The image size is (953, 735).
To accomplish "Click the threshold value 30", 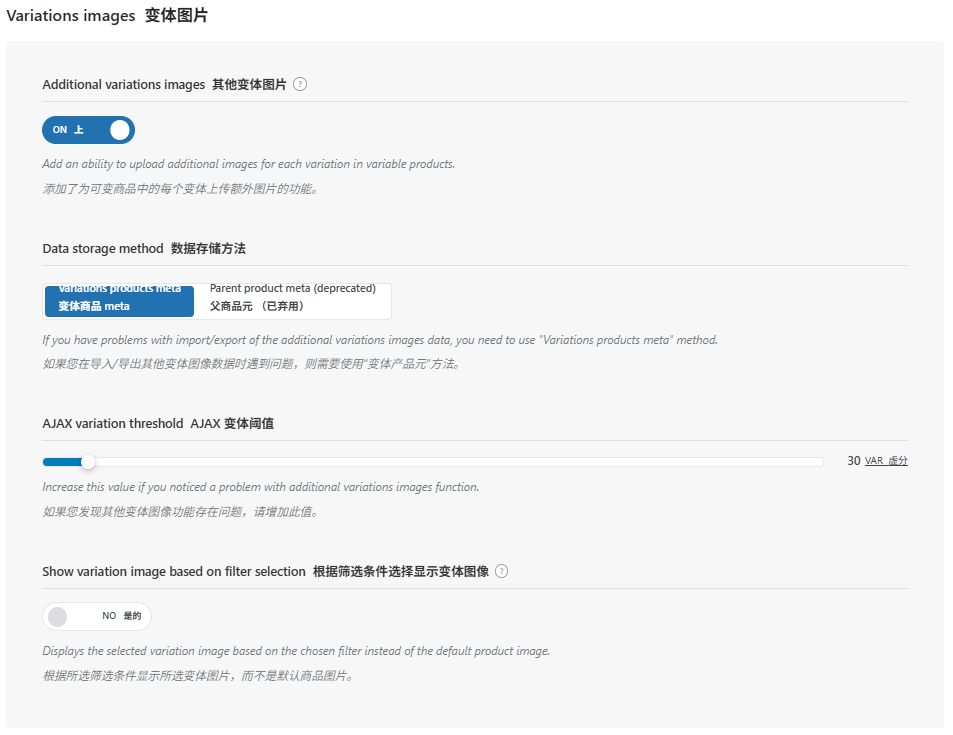I will [854, 461].
